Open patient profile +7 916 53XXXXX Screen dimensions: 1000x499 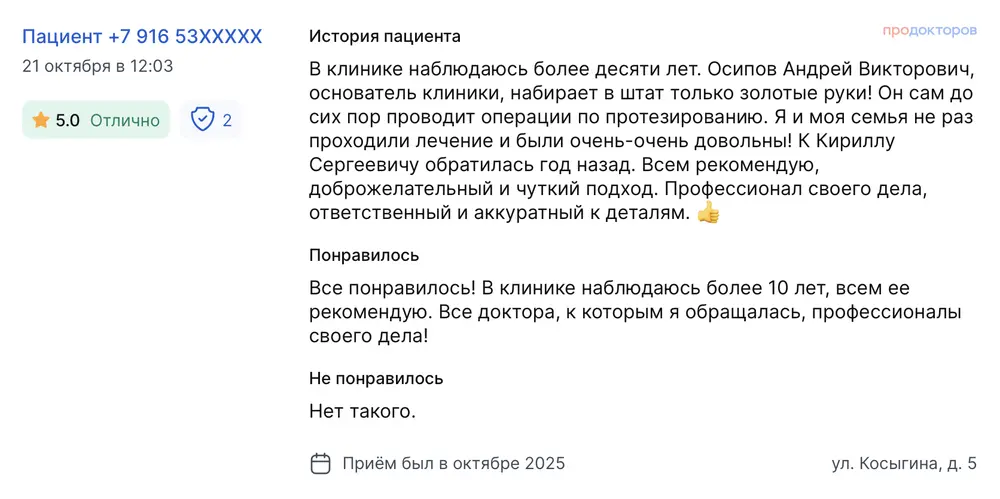(142, 37)
